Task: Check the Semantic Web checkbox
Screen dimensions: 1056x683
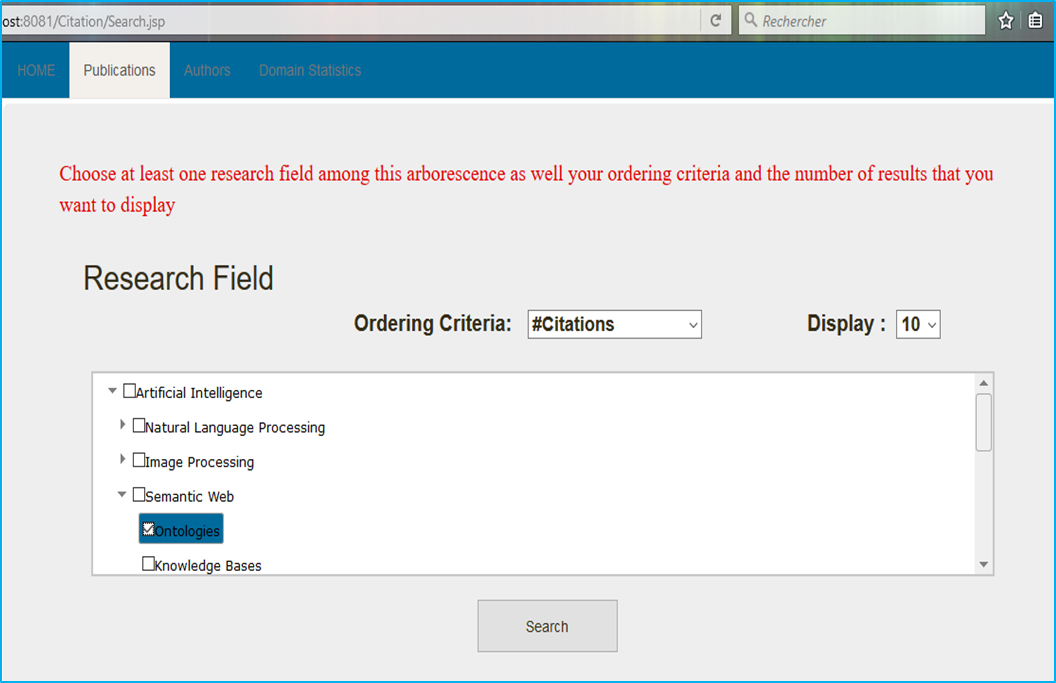Action: pyautogui.click(x=138, y=493)
